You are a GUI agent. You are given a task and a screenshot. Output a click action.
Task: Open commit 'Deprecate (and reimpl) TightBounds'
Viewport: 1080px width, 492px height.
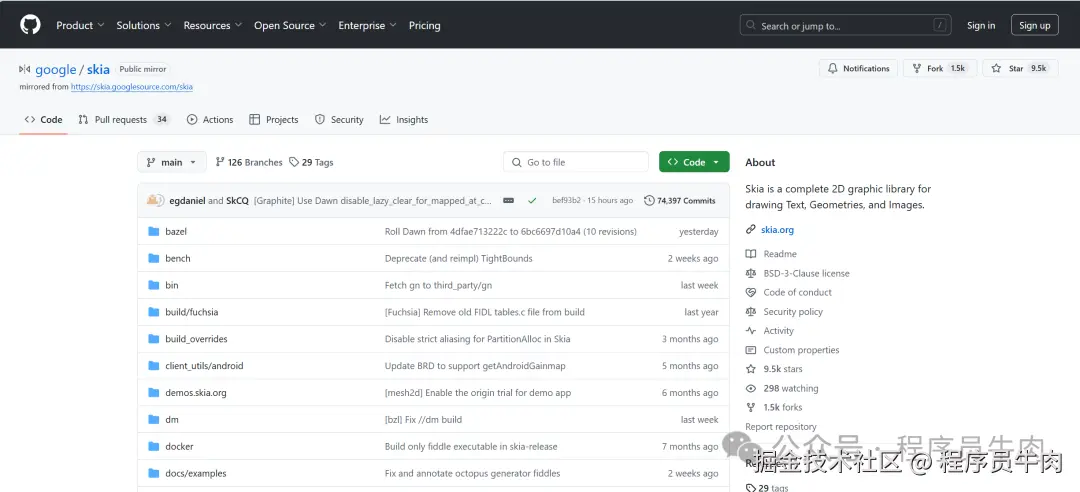coord(458,258)
